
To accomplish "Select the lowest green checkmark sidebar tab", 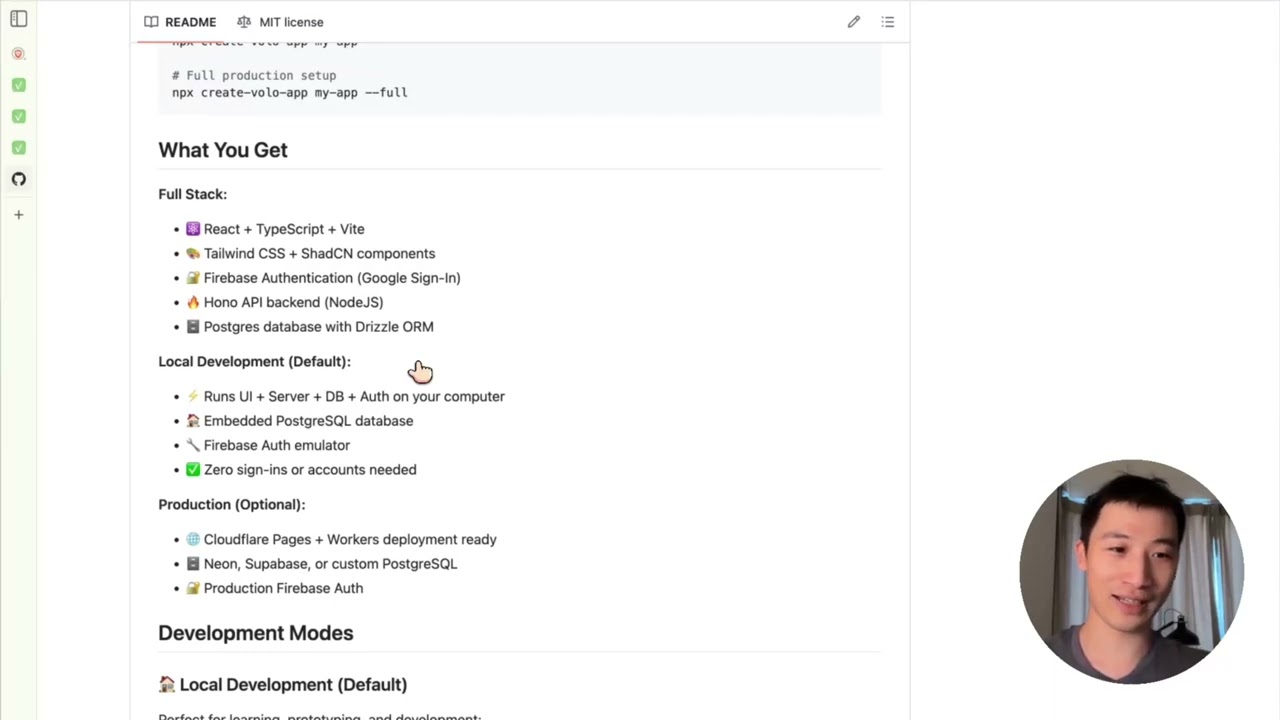I will pos(18,148).
